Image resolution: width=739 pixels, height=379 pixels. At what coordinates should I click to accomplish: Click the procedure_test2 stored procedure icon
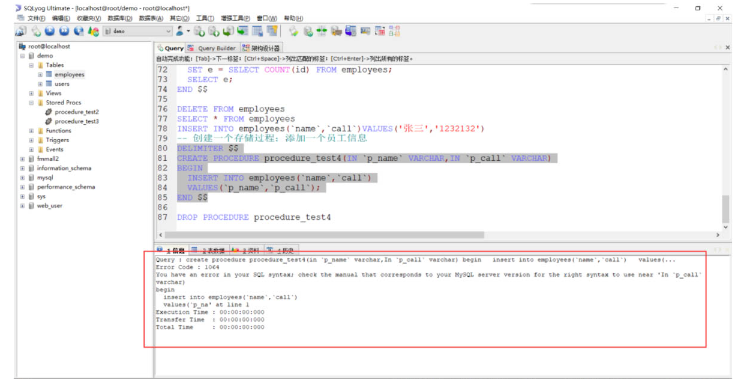(49, 112)
